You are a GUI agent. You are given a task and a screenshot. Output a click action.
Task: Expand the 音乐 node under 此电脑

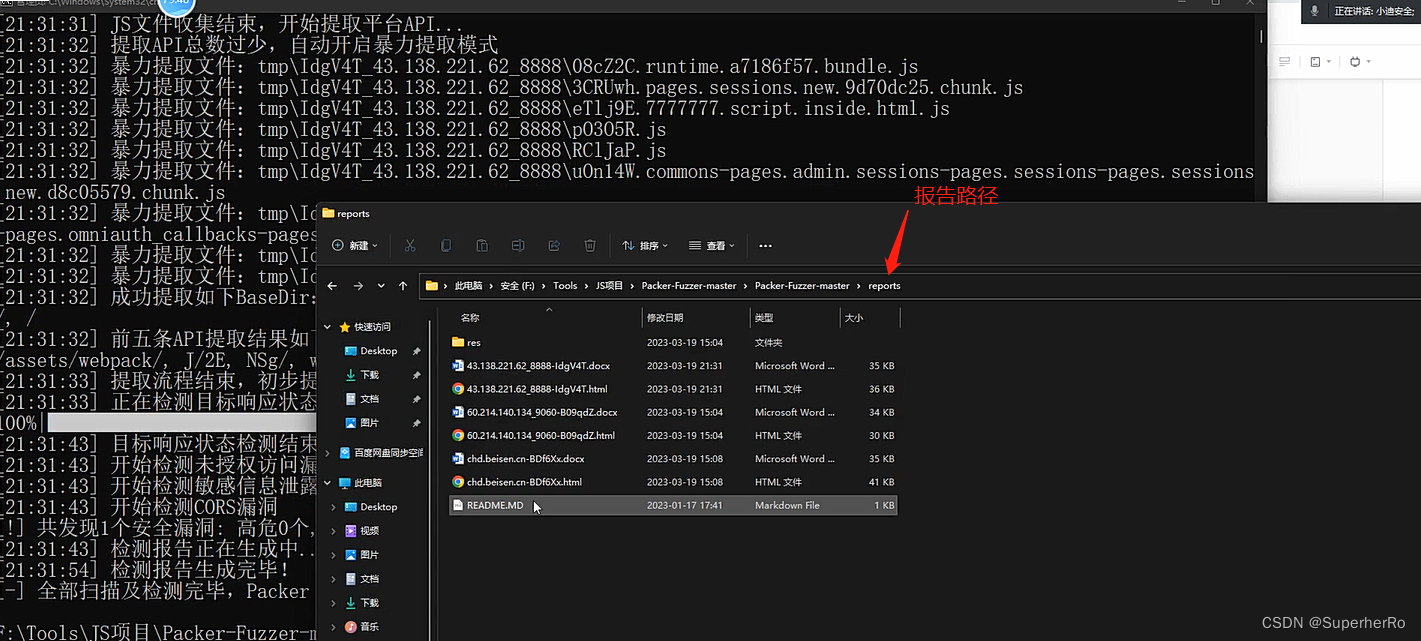pos(335,627)
